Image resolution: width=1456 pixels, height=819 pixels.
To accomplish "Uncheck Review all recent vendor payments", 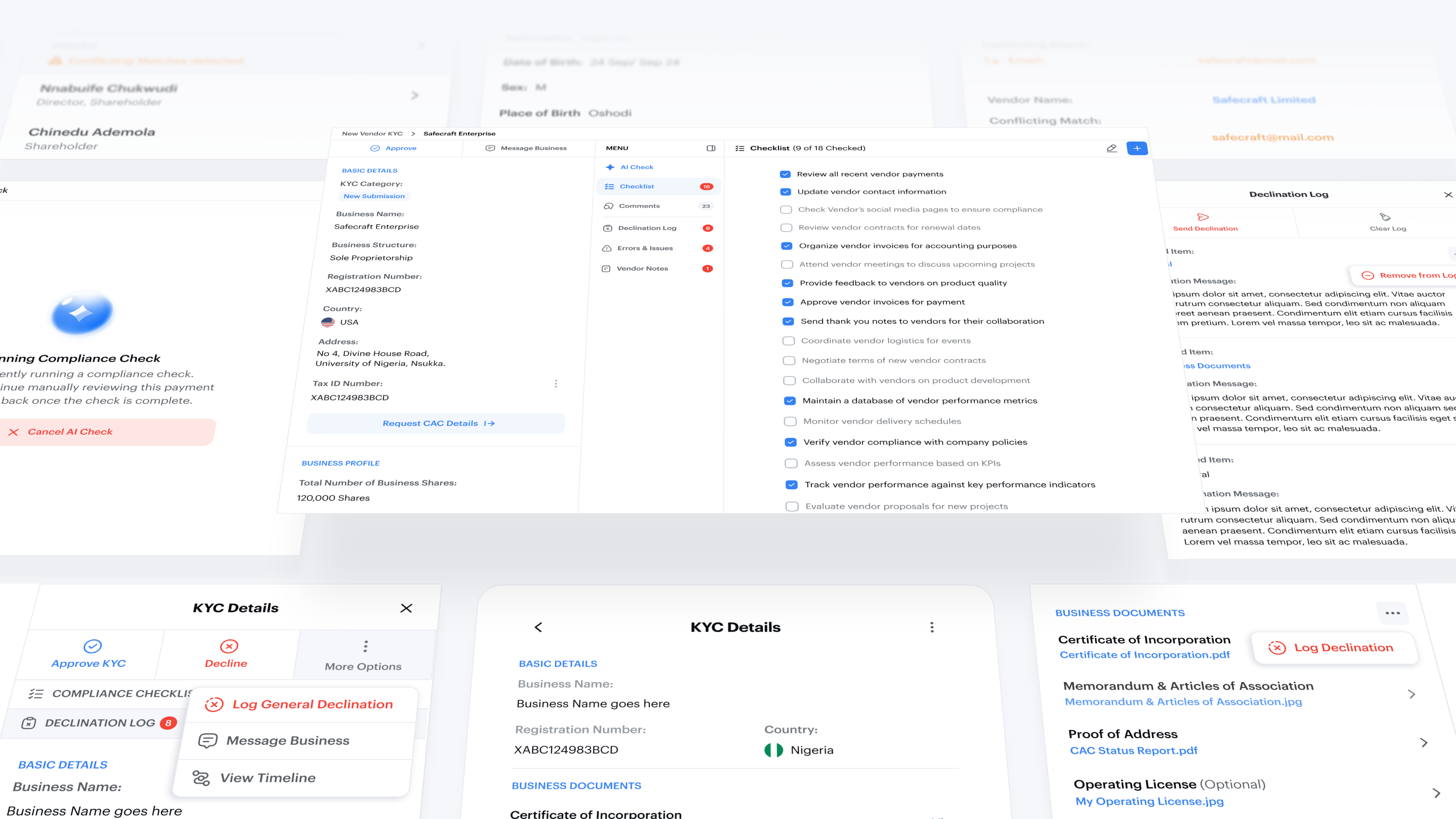I will 785,174.
